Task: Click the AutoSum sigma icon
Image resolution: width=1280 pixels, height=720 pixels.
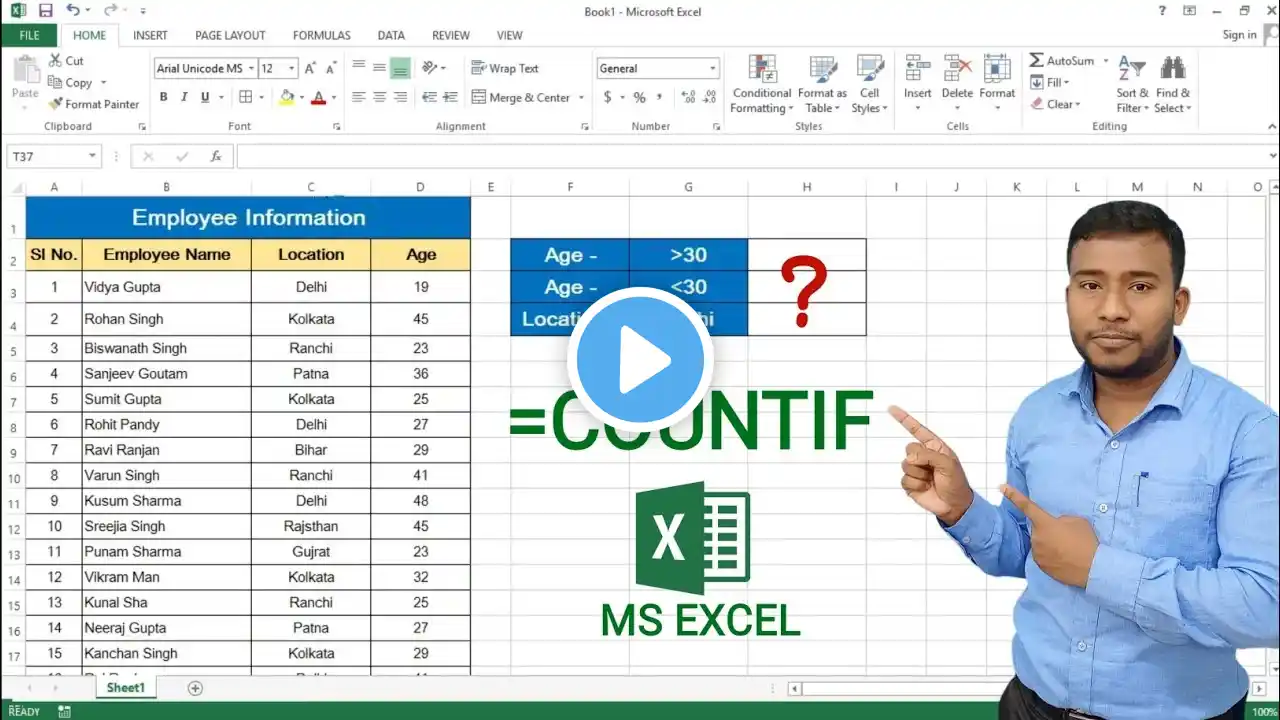Action: (x=1037, y=61)
